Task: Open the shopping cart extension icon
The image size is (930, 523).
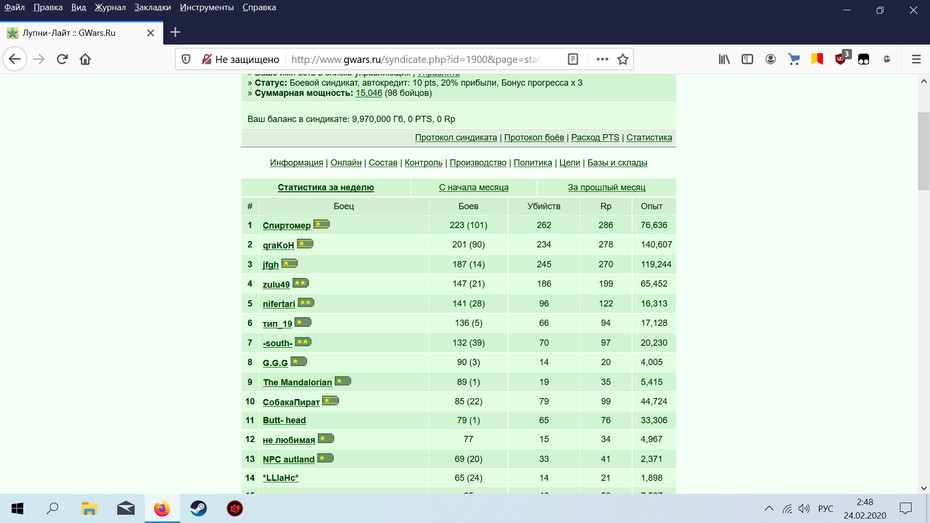Action: tap(794, 59)
